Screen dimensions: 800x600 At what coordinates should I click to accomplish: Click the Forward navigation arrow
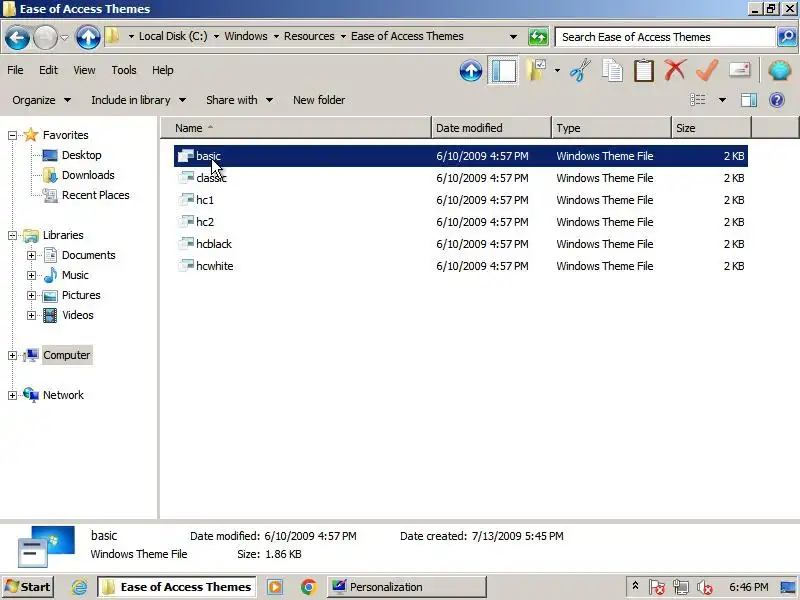pyautogui.click(x=45, y=37)
